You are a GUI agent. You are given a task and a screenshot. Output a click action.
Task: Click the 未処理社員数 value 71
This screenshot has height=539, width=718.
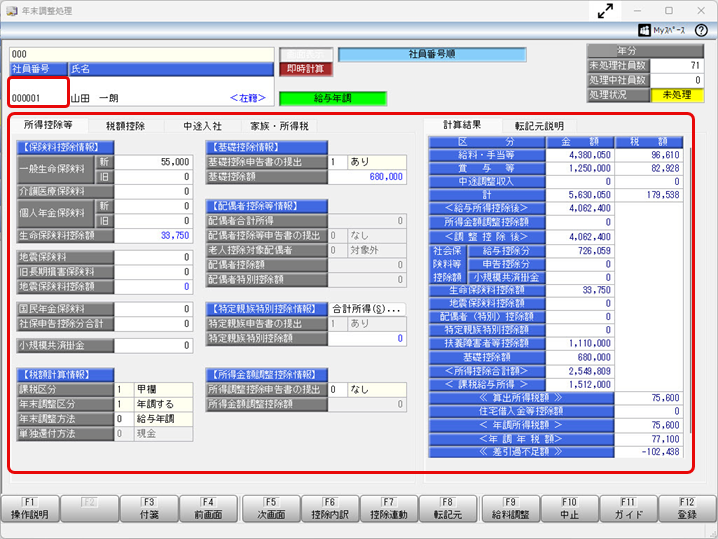(x=676, y=65)
